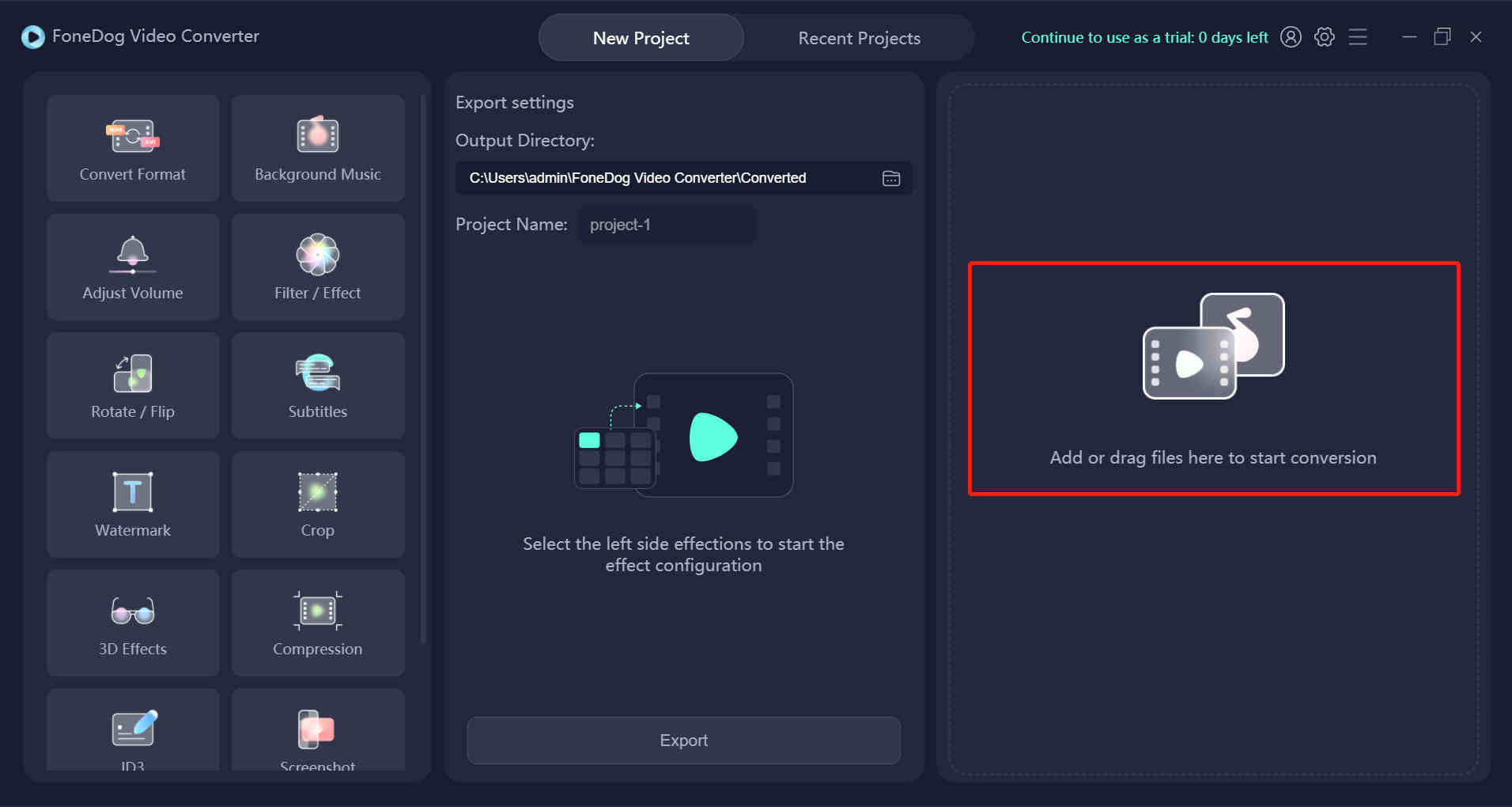The height and width of the screenshot is (807, 1512).
Task: Click the 'Export settings' heading
Action: (x=515, y=103)
